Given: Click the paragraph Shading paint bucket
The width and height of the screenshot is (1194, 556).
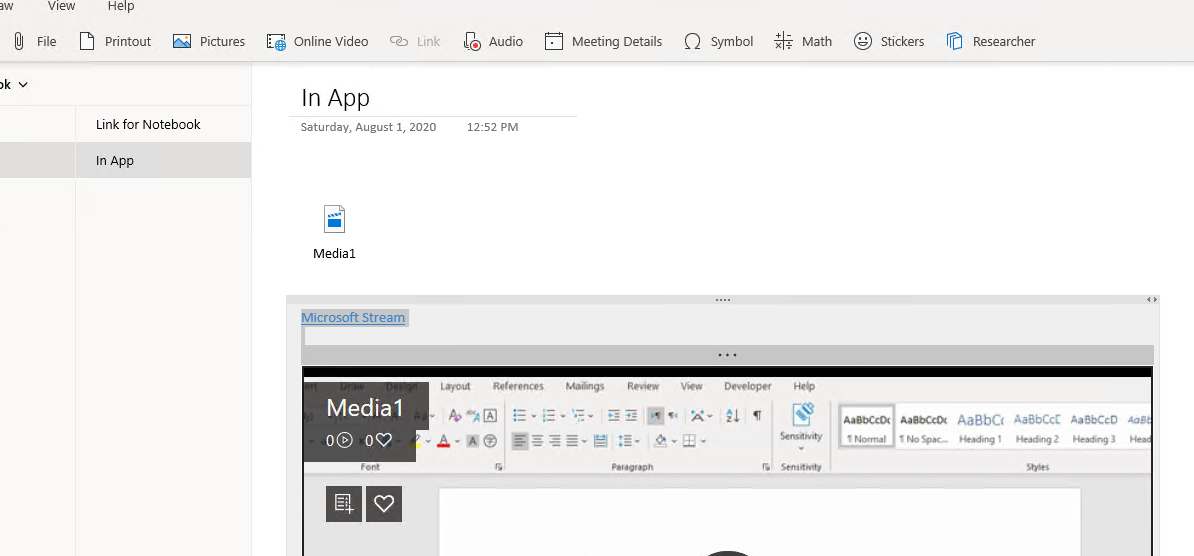Looking at the screenshot, I should 660,440.
